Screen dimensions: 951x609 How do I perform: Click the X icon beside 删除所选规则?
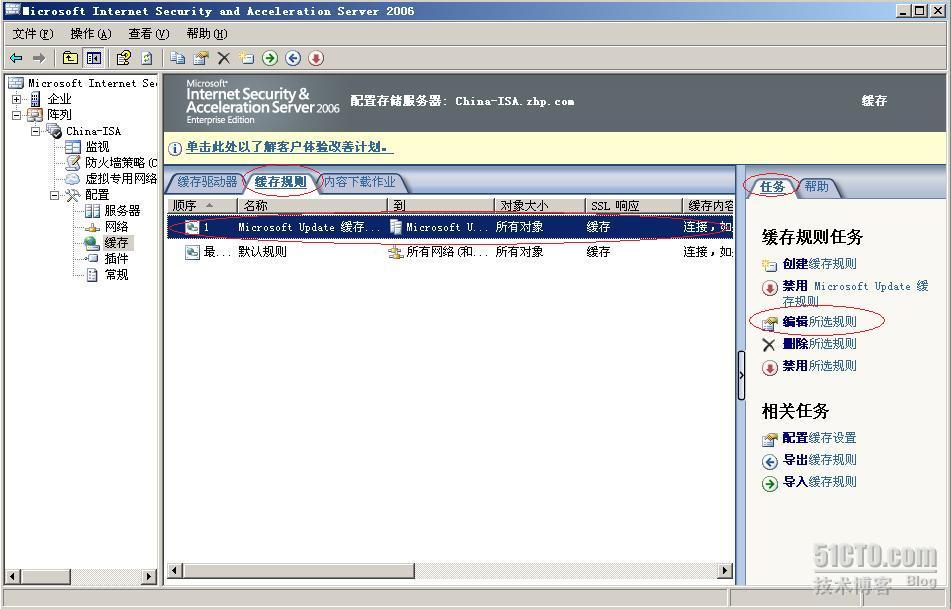point(768,345)
